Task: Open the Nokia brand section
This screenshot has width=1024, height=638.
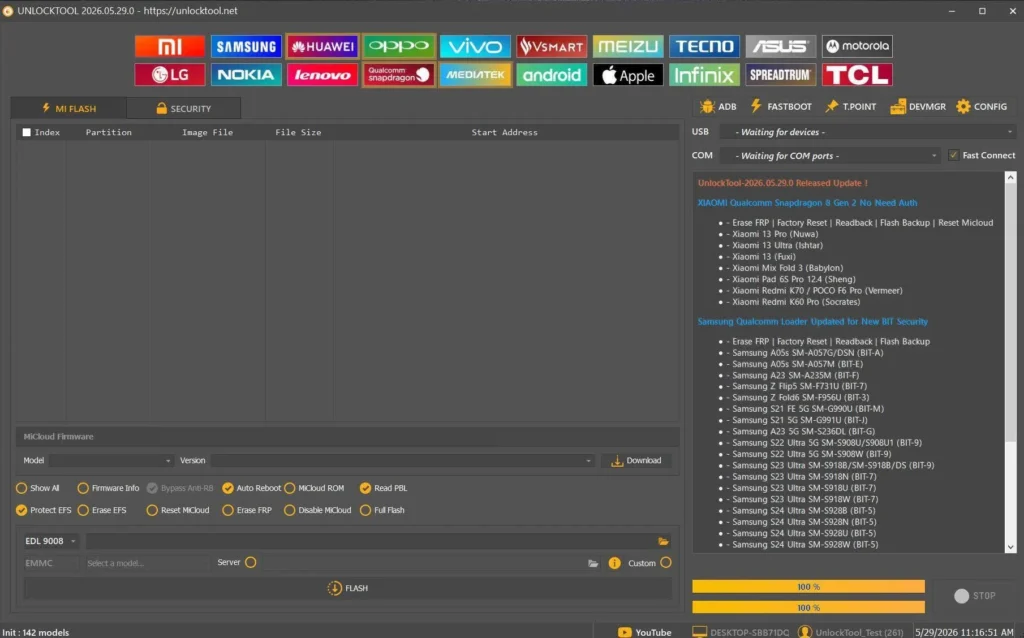Action: 246,74
